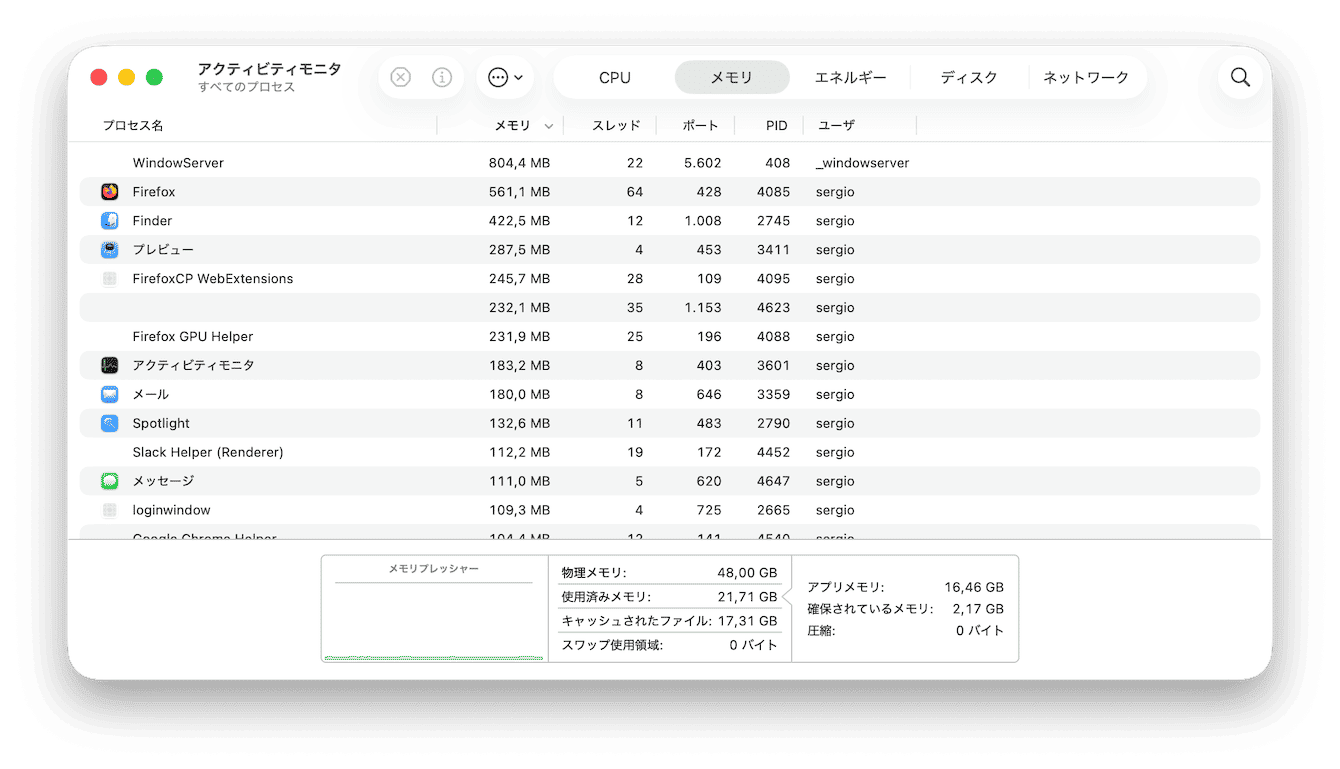
Task: Click the 物理メモリ 48,00 GB entry
Action: point(669,573)
